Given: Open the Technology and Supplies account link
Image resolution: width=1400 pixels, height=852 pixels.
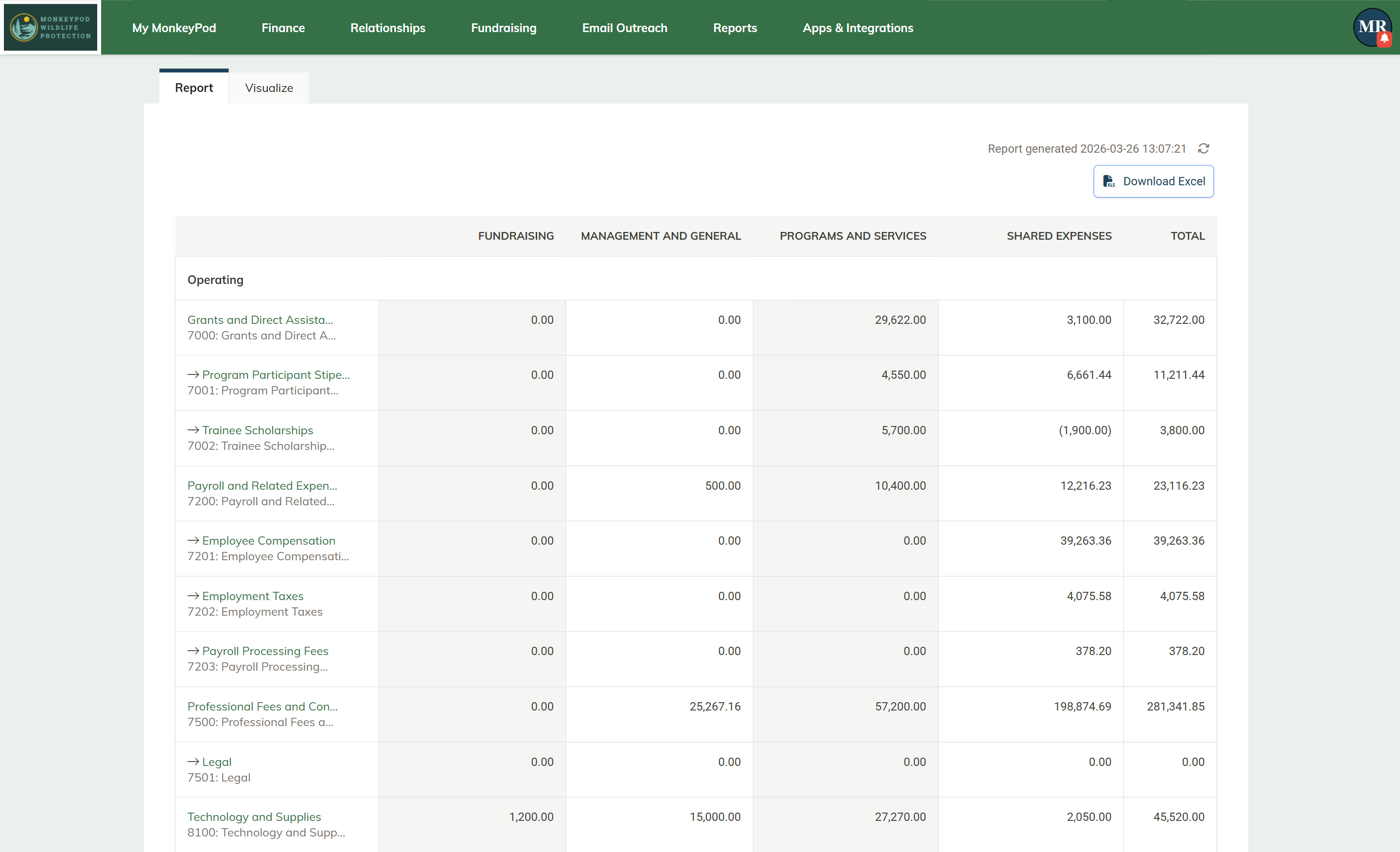Looking at the screenshot, I should point(254,817).
